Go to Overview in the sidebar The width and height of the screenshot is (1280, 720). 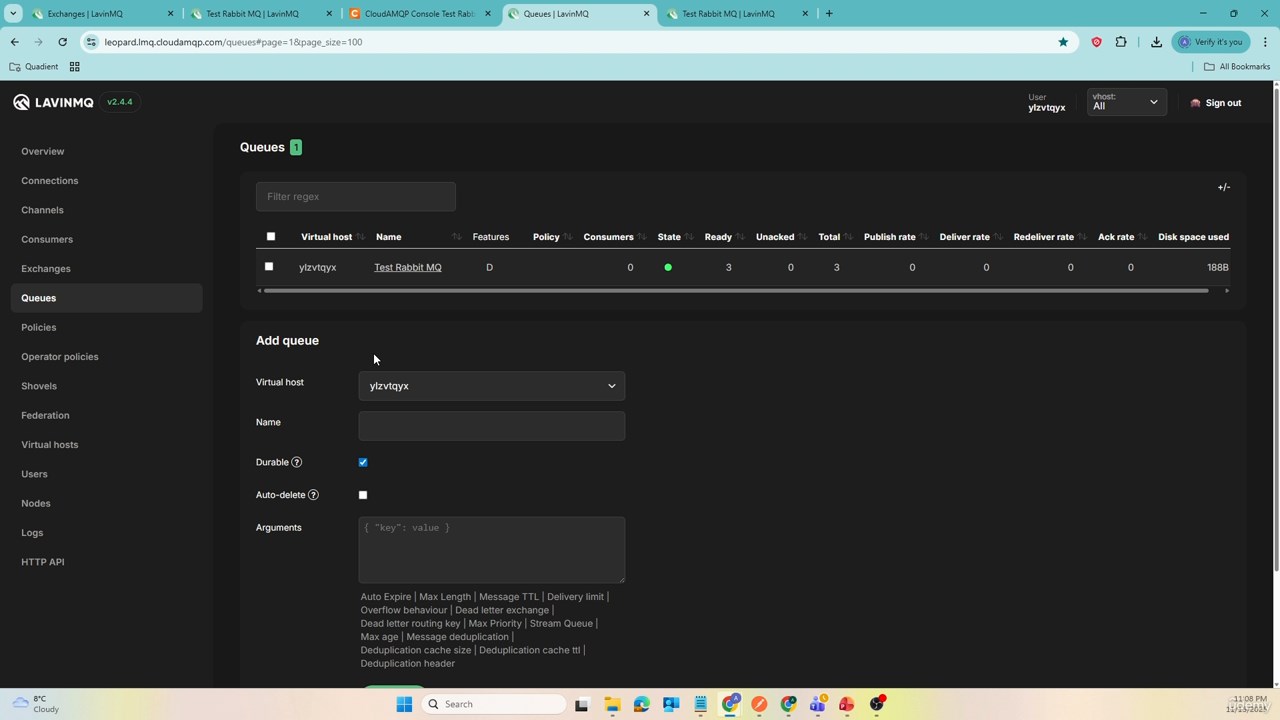coord(43,151)
